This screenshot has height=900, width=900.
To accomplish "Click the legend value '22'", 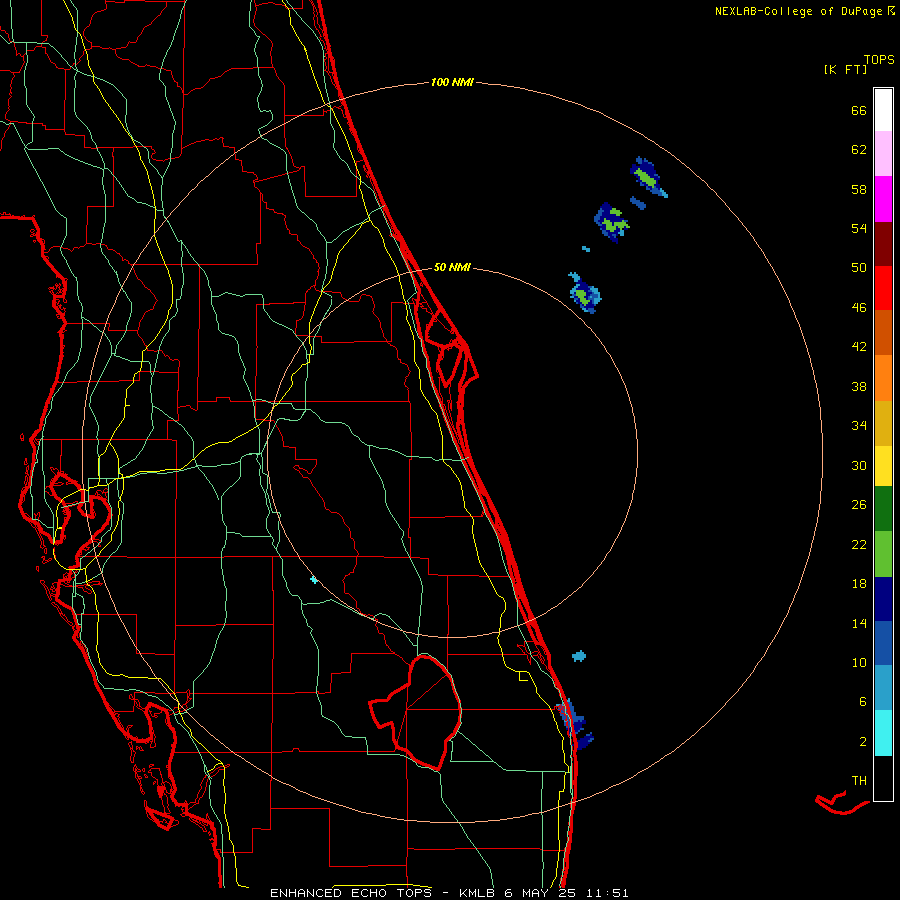I will 859,544.
